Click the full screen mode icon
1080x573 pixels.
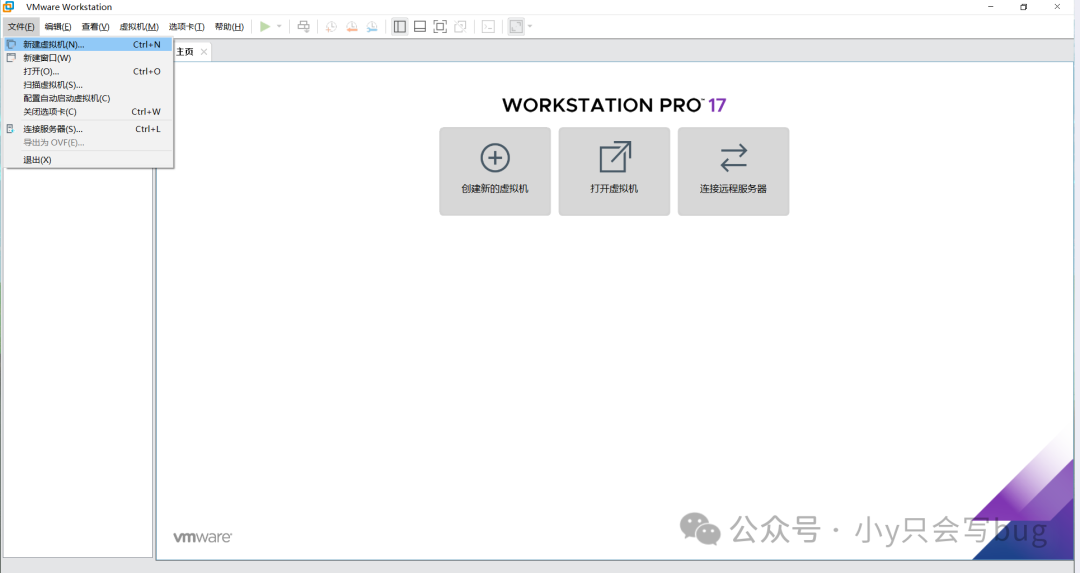click(x=440, y=27)
